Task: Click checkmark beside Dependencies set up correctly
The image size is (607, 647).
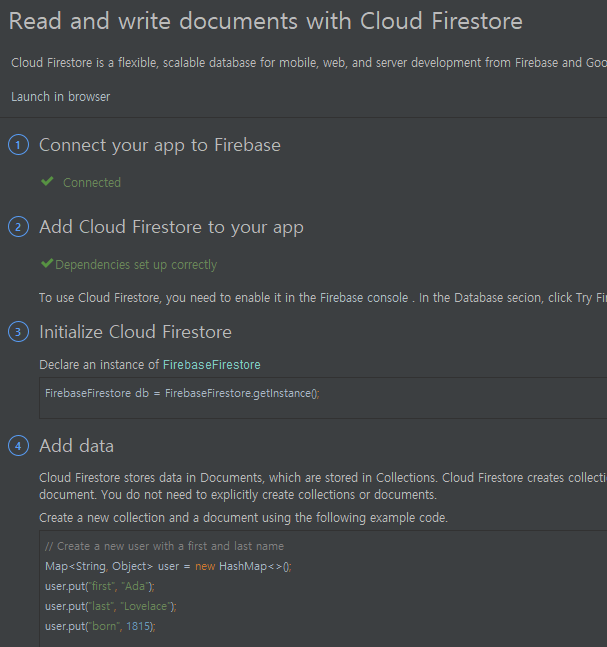Action: click(47, 263)
